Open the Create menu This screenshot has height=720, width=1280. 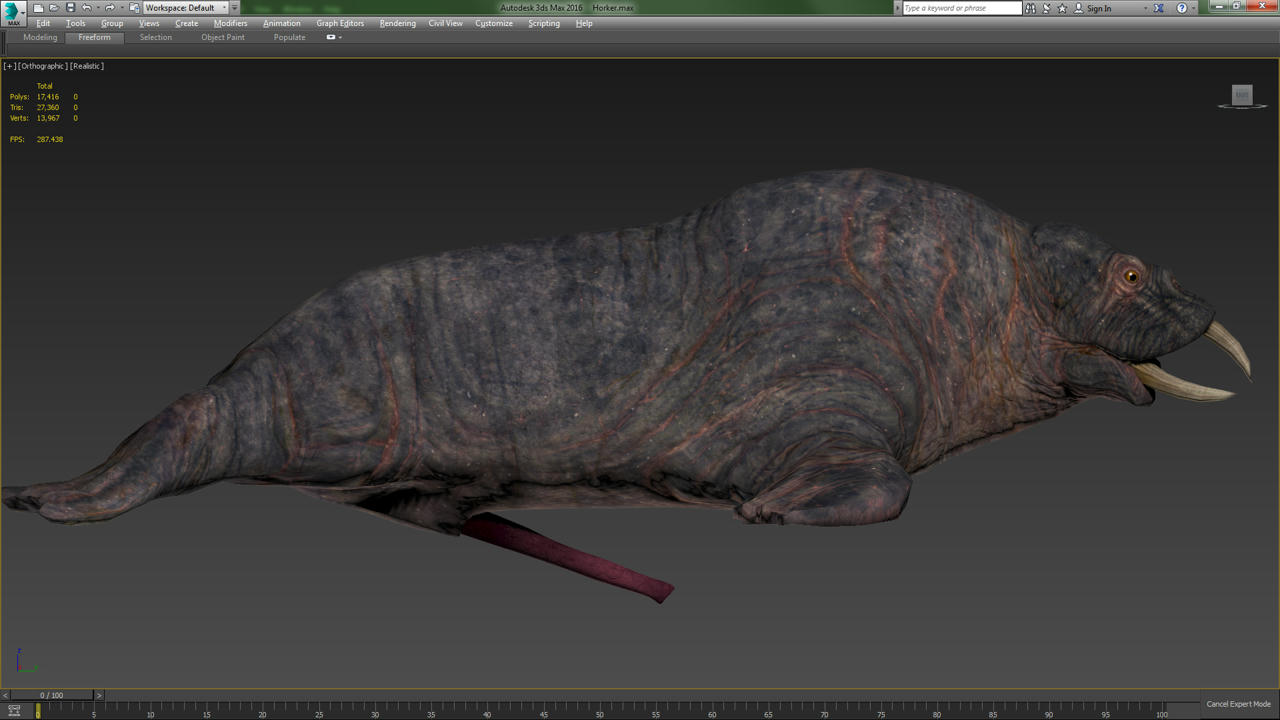187,23
